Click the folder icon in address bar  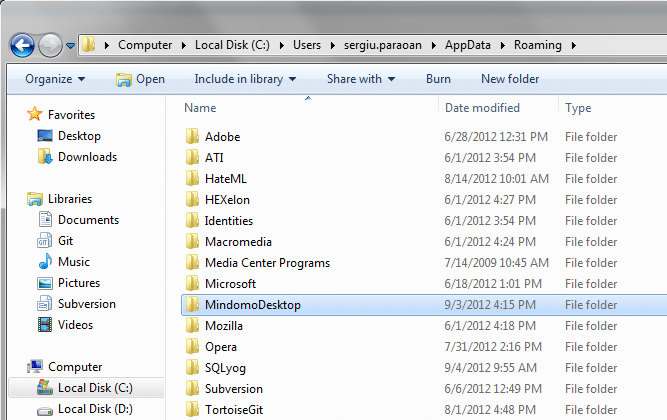[x=88, y=44]
